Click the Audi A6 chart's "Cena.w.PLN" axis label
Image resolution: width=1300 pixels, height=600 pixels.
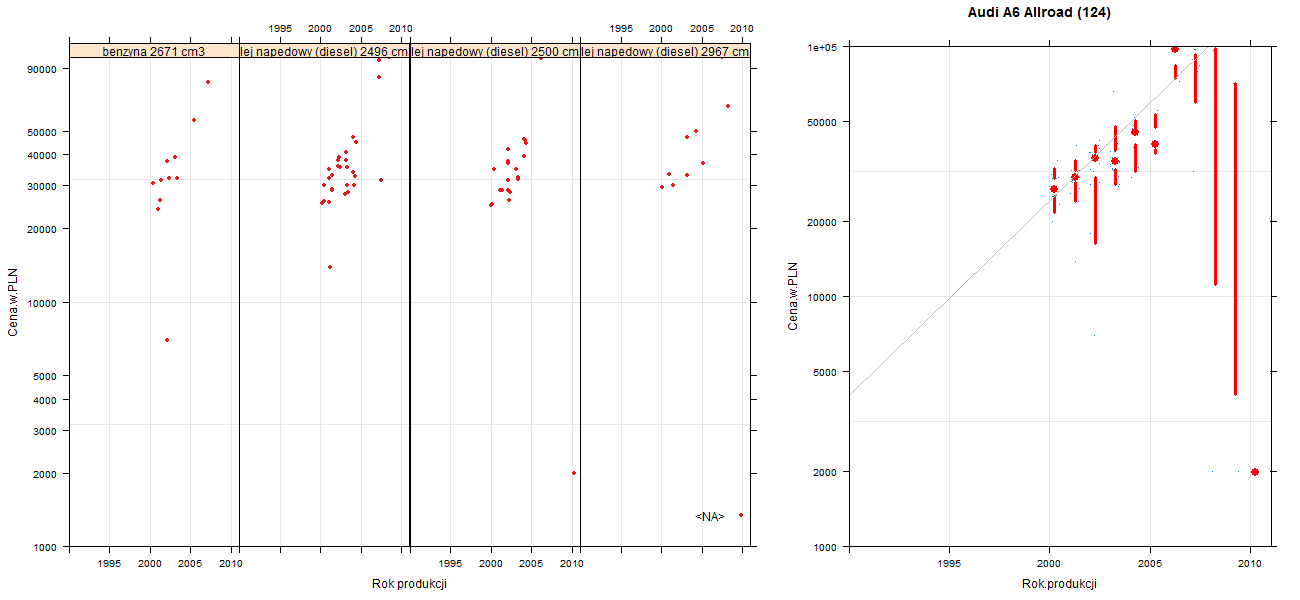[x=793, y=295]
